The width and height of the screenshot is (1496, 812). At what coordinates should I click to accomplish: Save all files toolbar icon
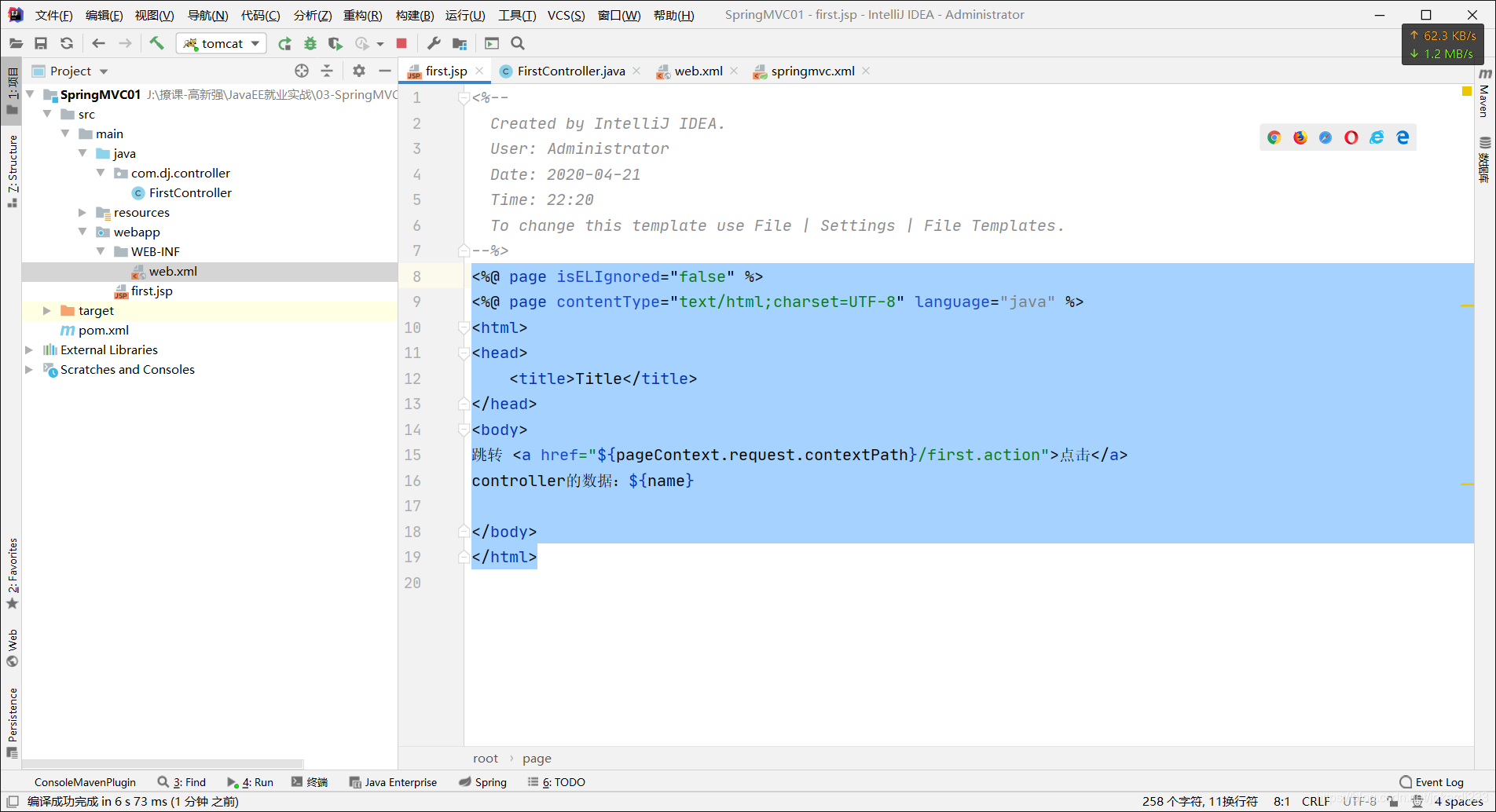pos(41,44)
